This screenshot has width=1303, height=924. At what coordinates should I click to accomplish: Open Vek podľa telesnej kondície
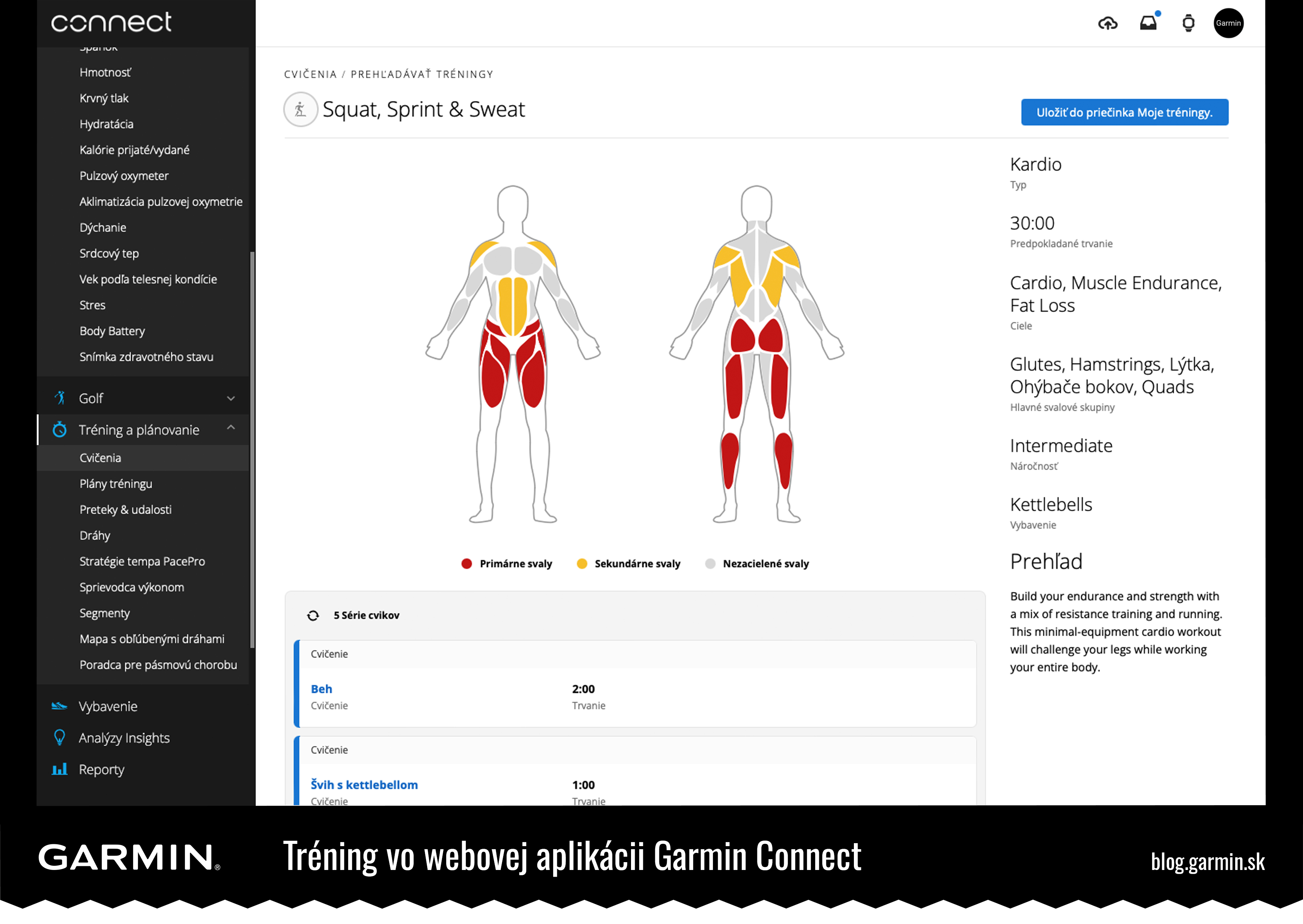tap(148, 279)
